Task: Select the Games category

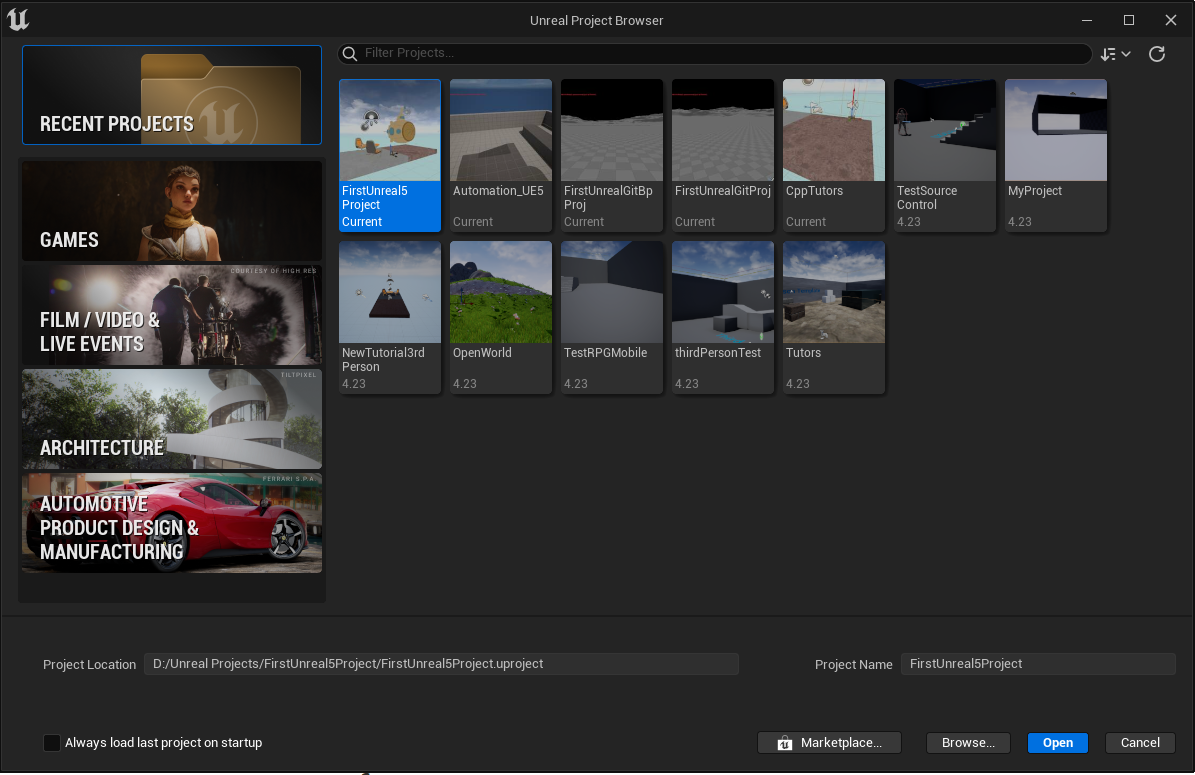Action: point(172,211)
